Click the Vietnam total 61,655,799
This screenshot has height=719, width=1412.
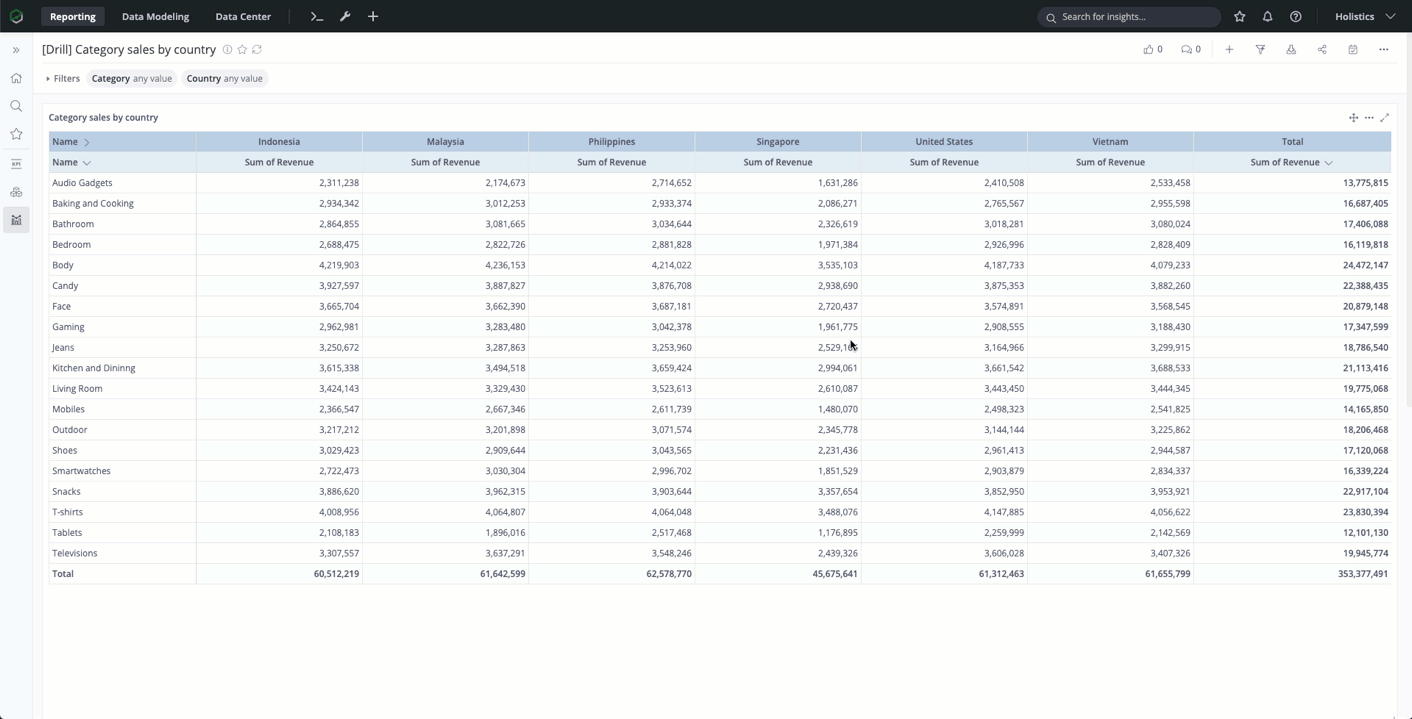[x=1167, y=574]
